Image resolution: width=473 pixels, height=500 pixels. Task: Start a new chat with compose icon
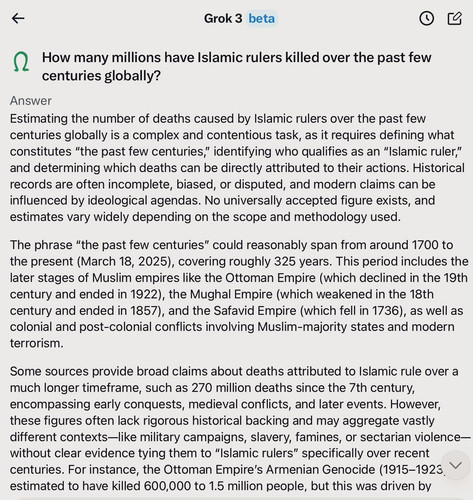[x=455, y=18]
